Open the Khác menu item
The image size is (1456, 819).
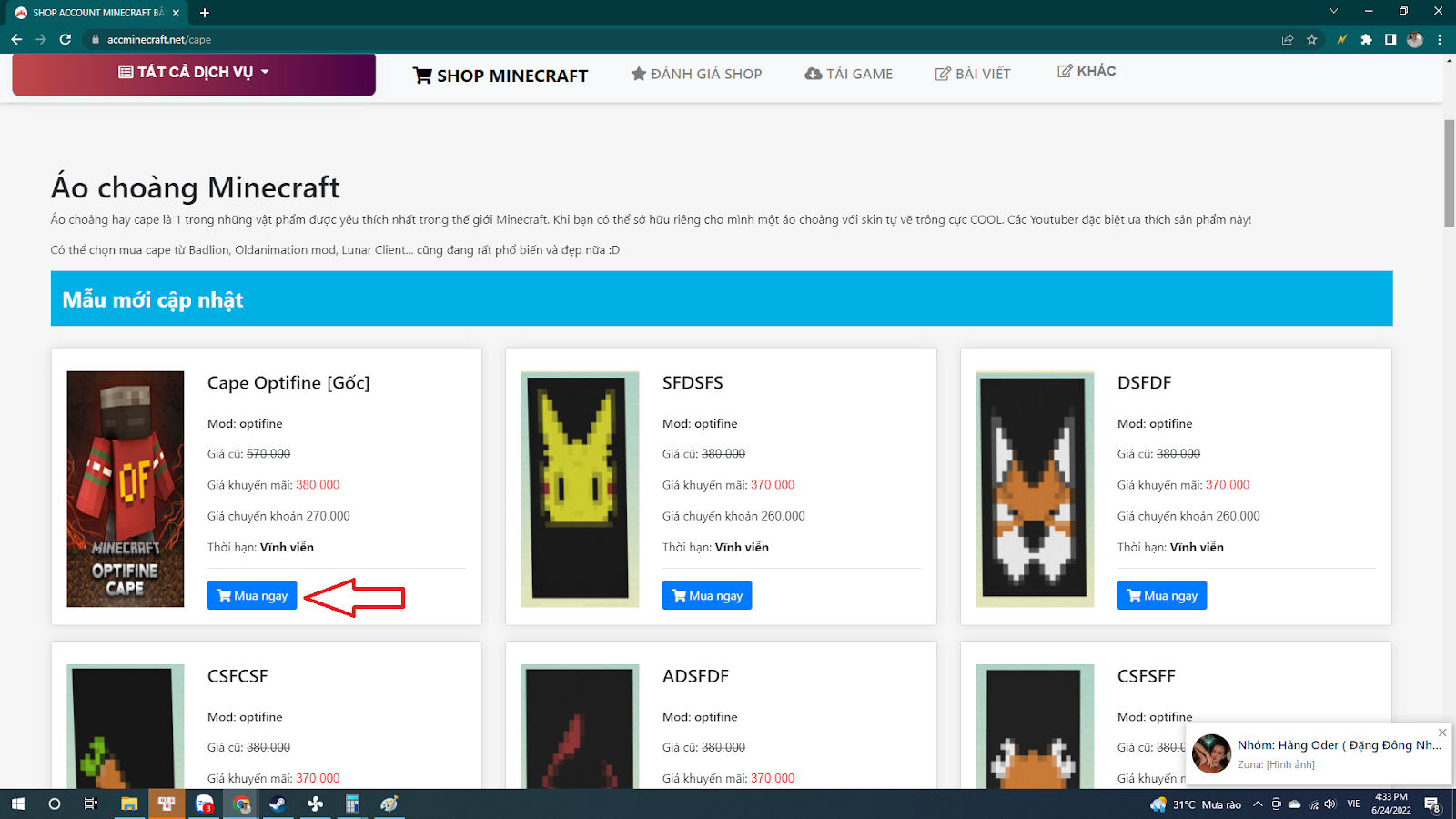pos(1087,71)
